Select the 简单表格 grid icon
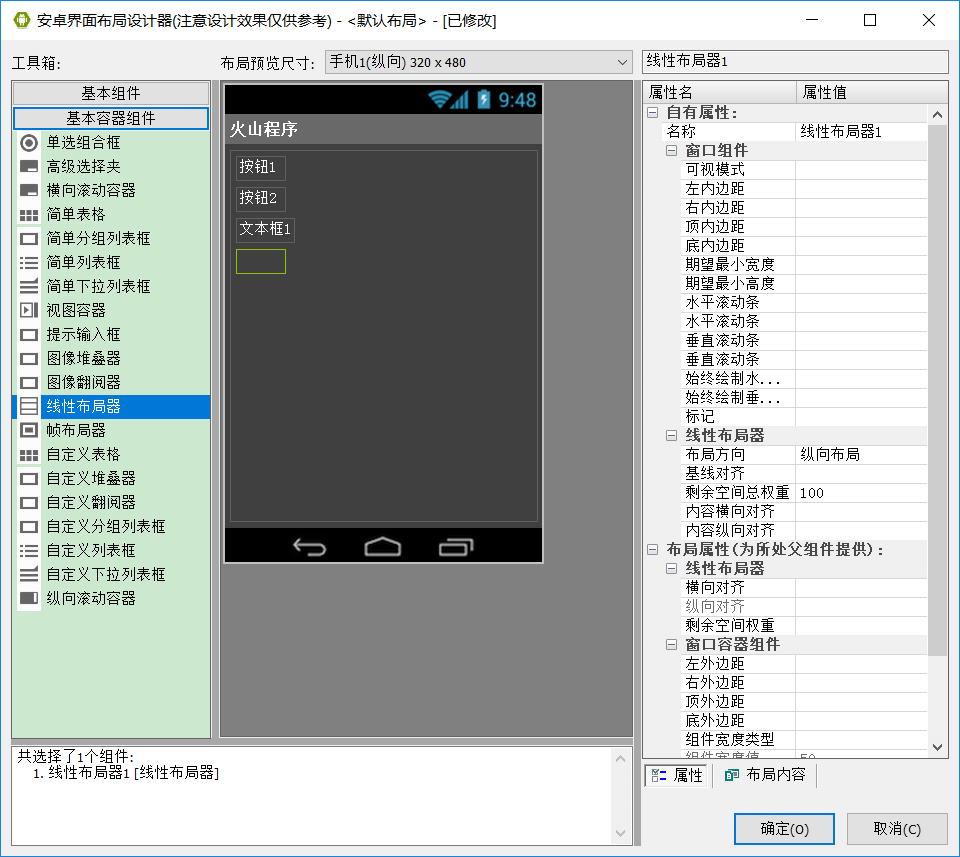Image resolution: width=960 pixels, height=857 pixels. click(29, 215)
